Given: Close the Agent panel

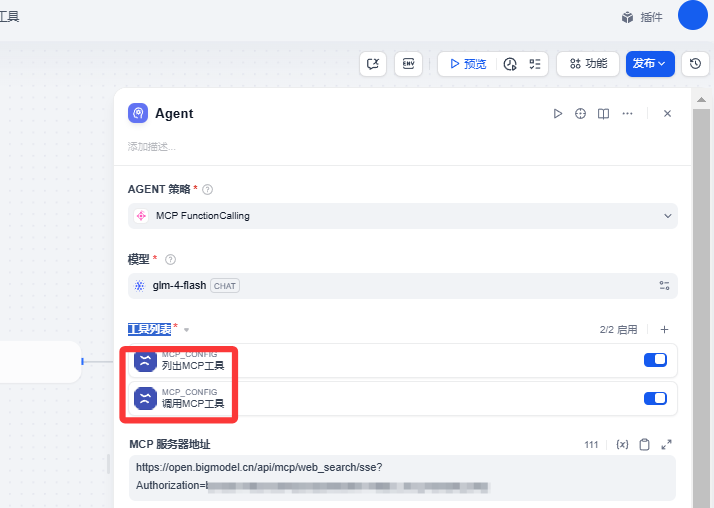Looking at the screenshot, I should [x=667, y=113].
